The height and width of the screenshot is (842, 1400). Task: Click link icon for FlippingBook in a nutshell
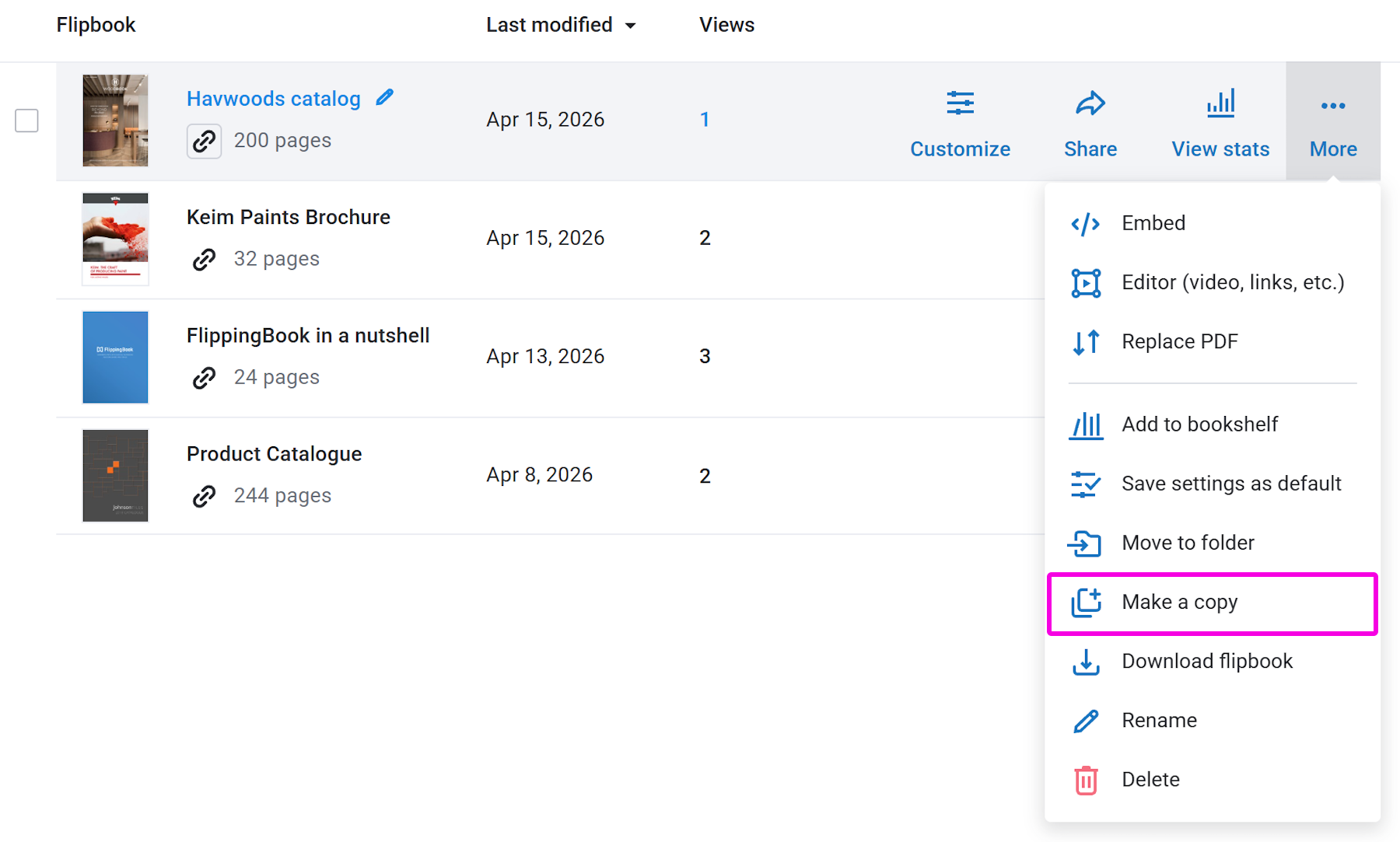point(204,378)
